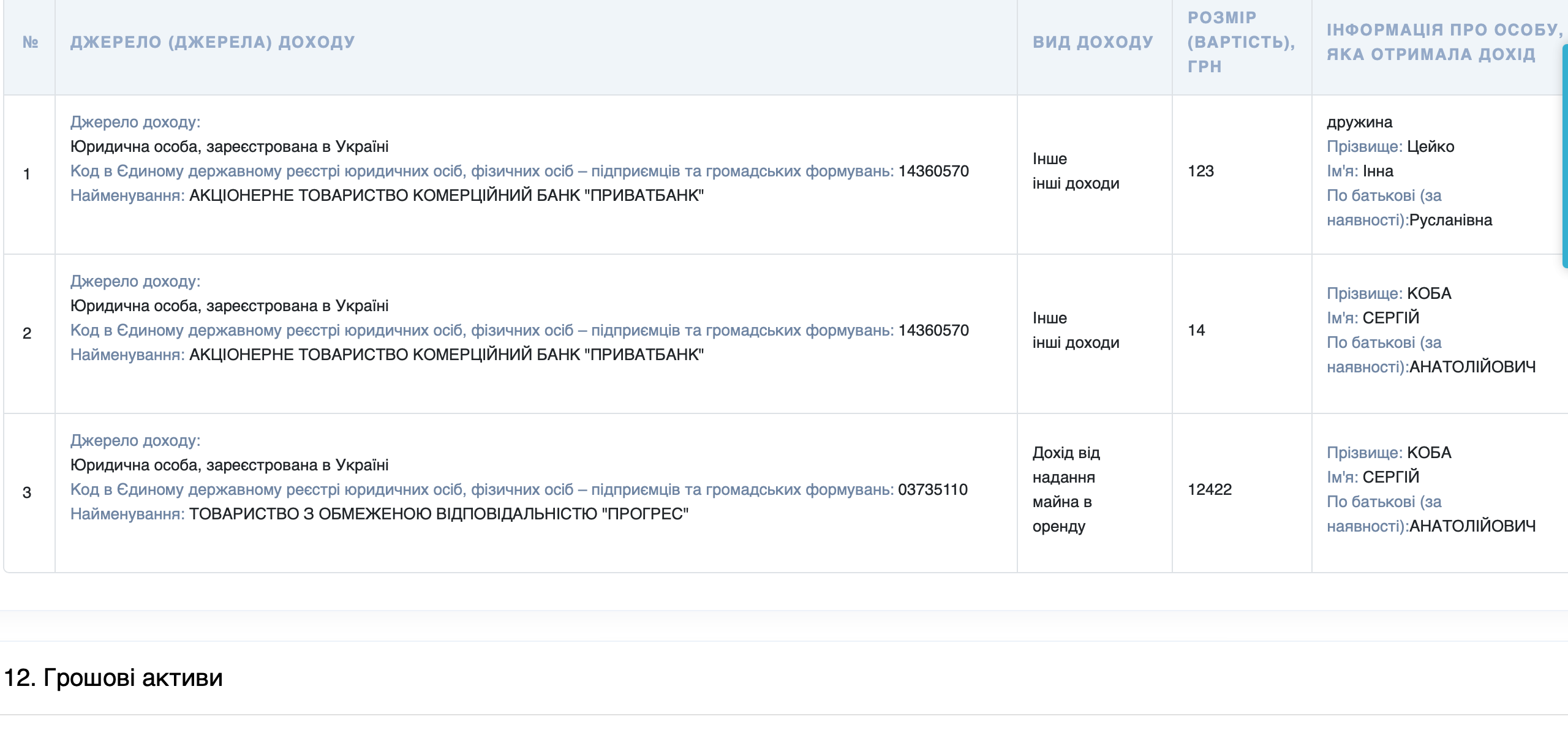The width and height of the screenshot is (1568, 738).
Task: Click the "Прізвище: Цейко" text
Action: 1390,147
